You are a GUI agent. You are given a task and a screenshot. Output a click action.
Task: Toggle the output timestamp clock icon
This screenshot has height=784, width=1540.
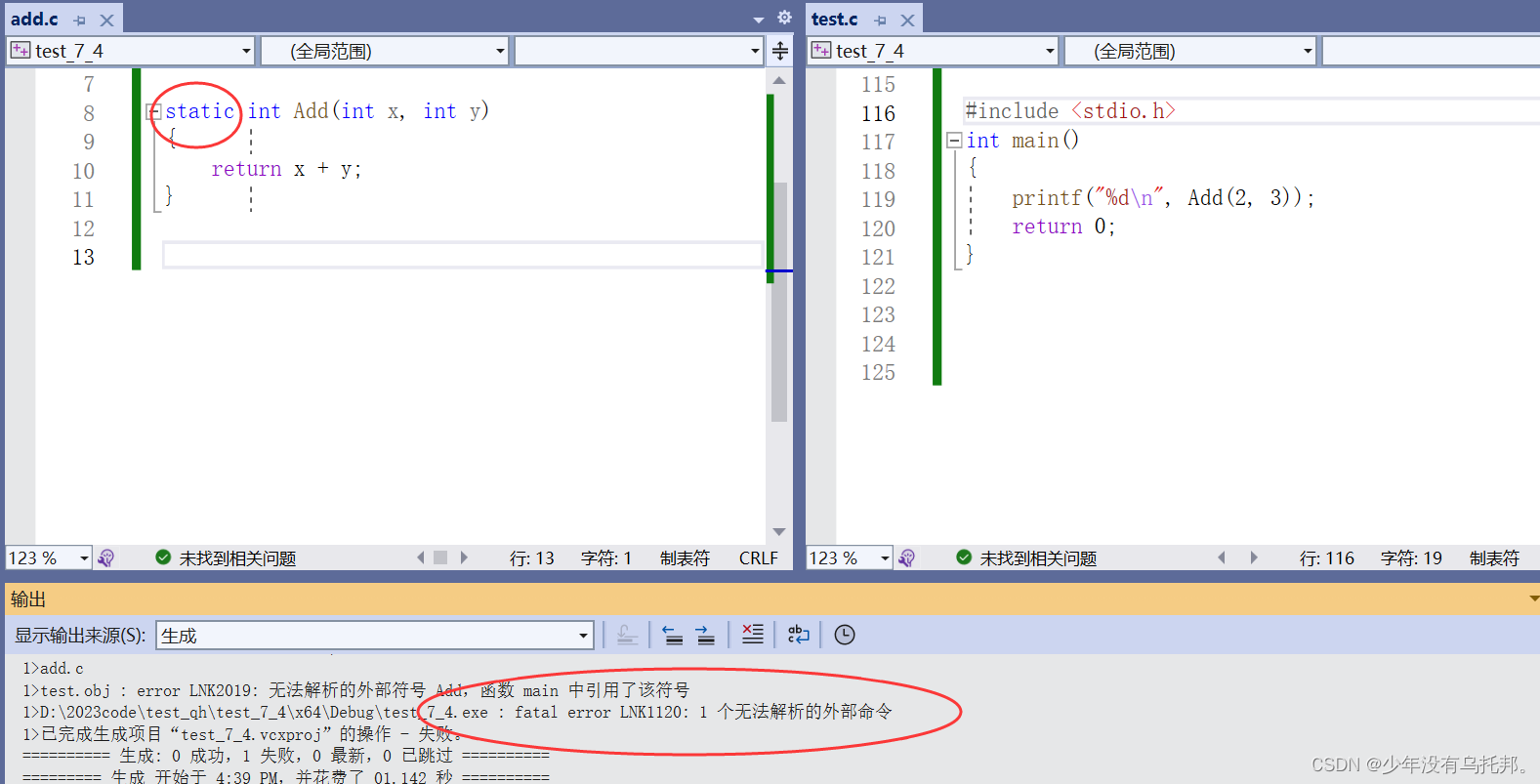[x=845, y=636]
